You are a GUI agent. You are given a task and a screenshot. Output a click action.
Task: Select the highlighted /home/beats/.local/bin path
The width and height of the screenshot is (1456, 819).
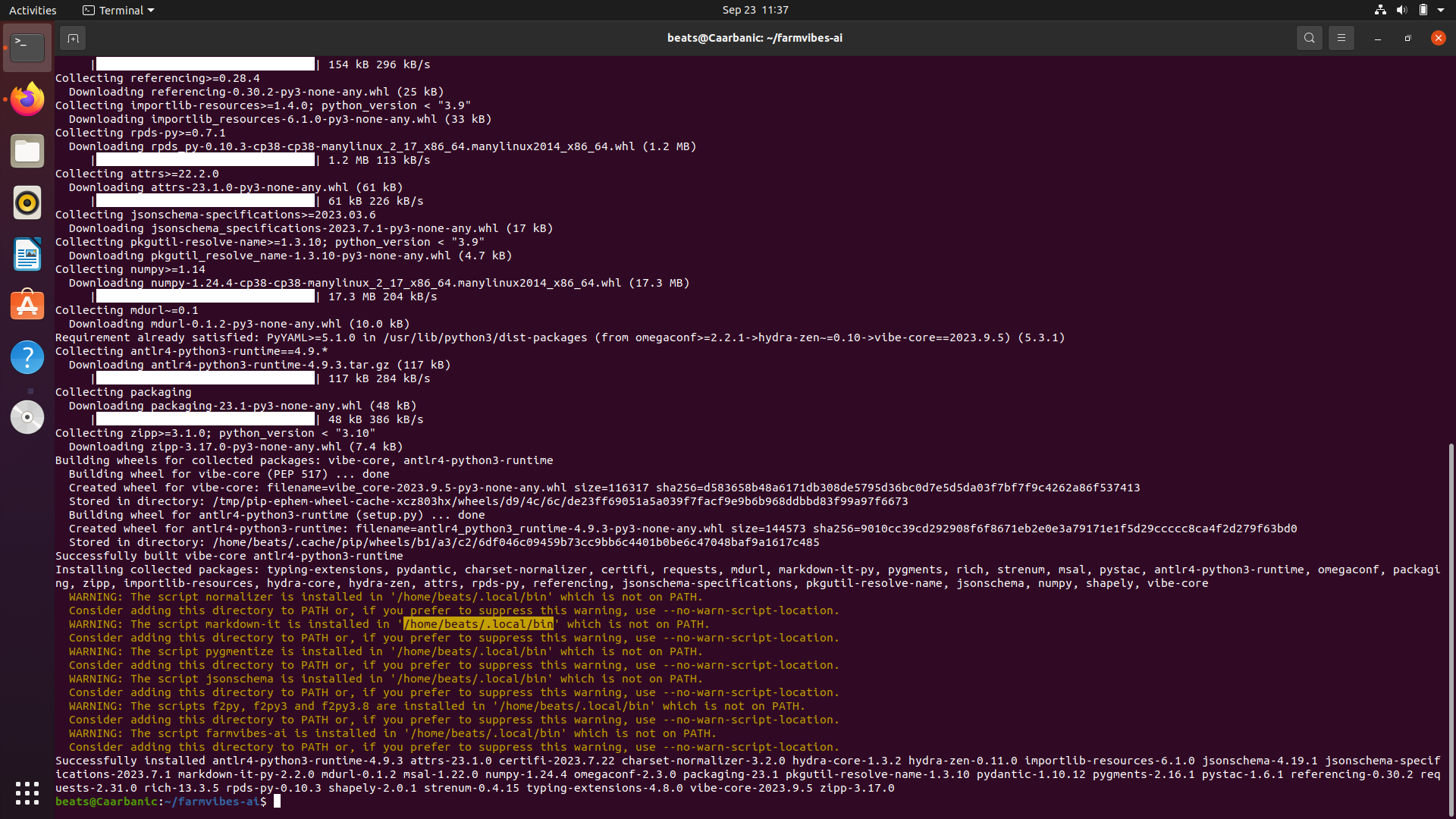click(478, 623)
